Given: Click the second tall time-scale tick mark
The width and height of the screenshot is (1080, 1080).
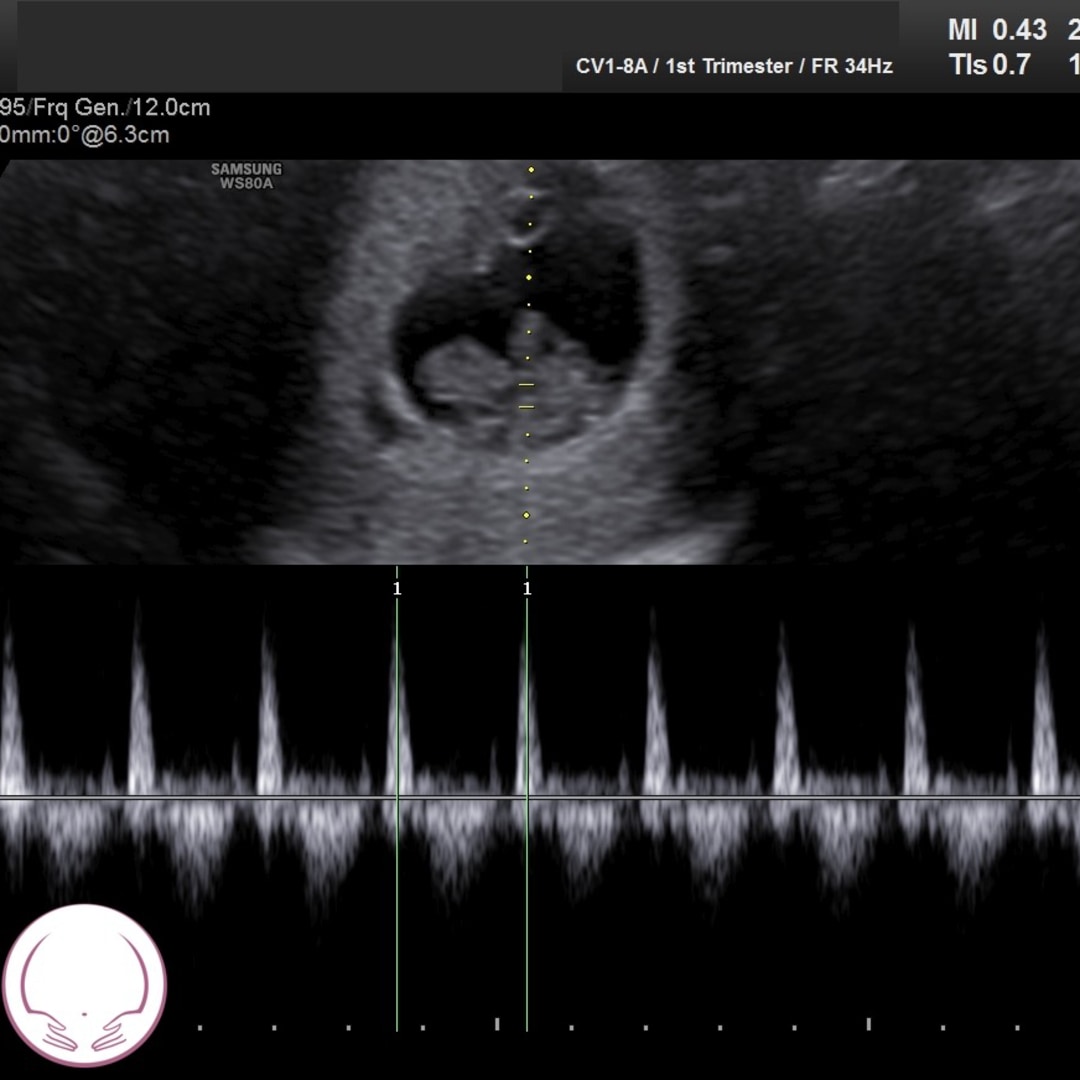Looking at the screenshot, I should [x=868, y=1023].
